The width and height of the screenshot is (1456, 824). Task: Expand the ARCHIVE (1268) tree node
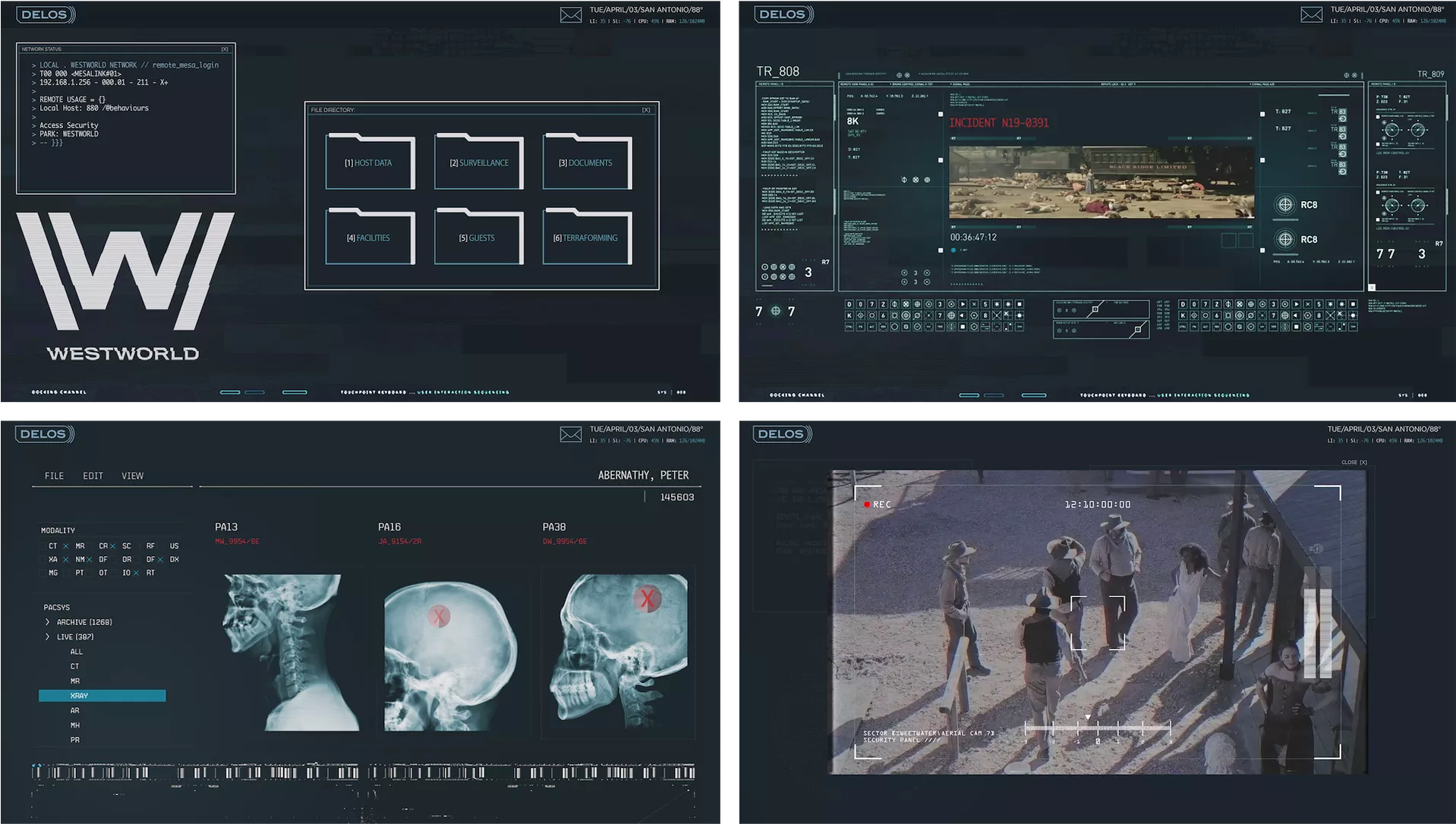pos(48,622)
